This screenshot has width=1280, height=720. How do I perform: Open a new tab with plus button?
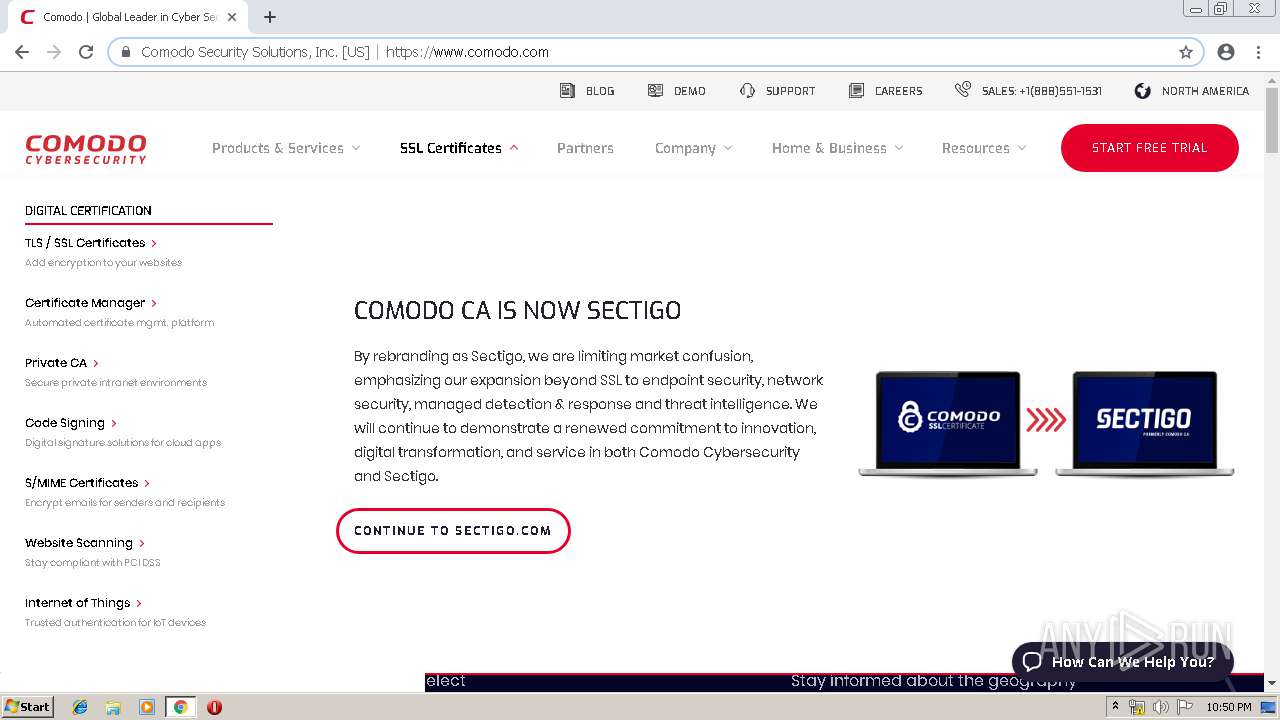(x=270, y=17)
